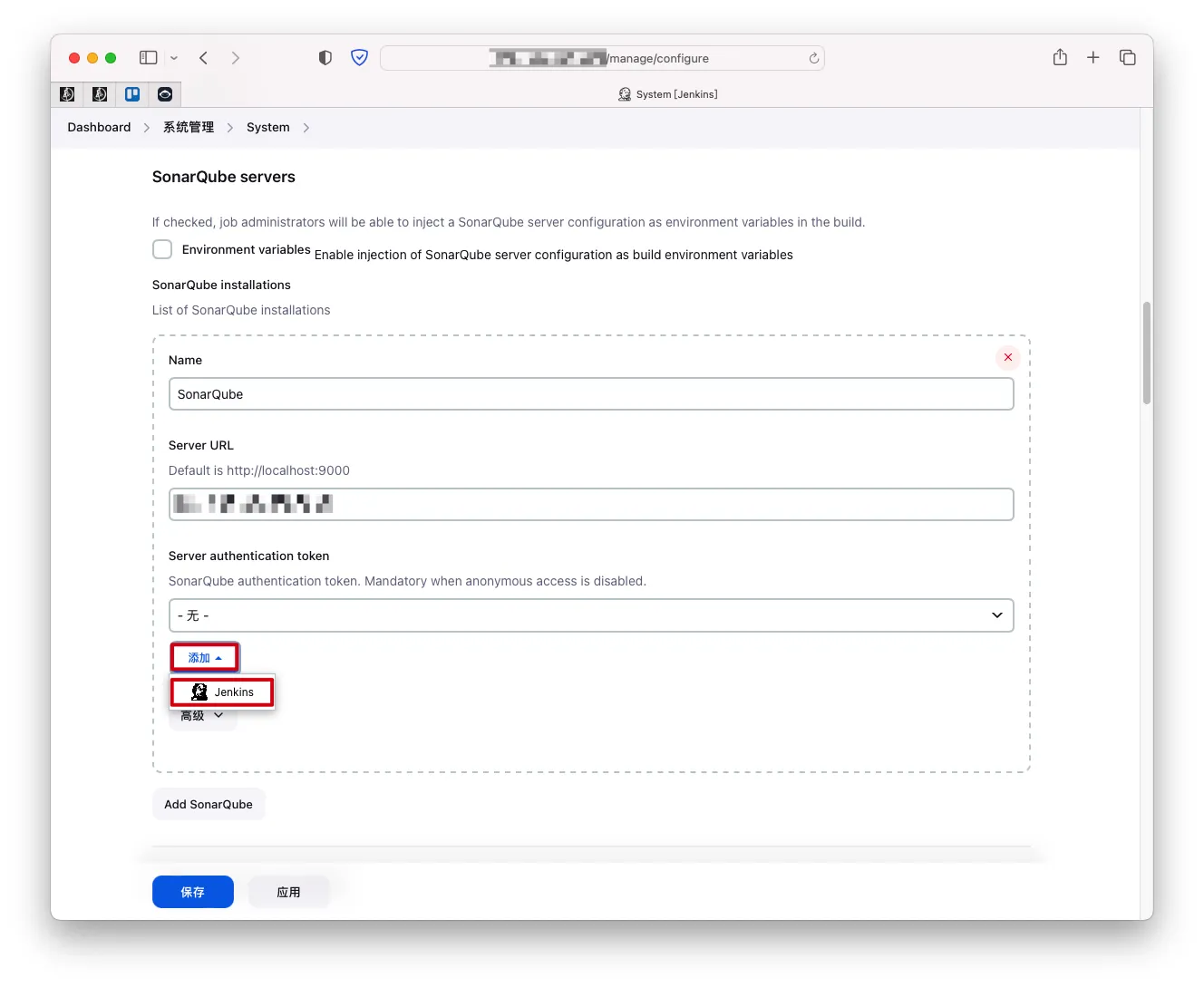
Task: Click into the Name input field
Action: pos(591,394)
